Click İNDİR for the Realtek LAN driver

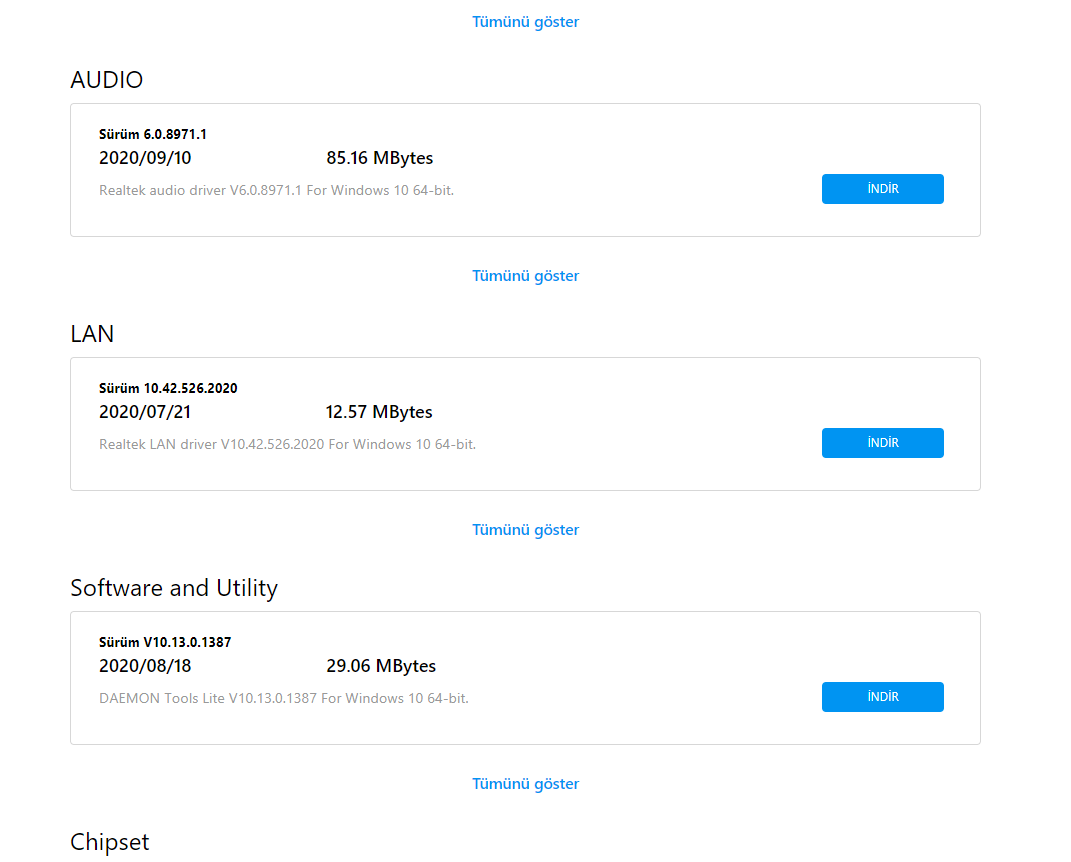coord(882,443)
